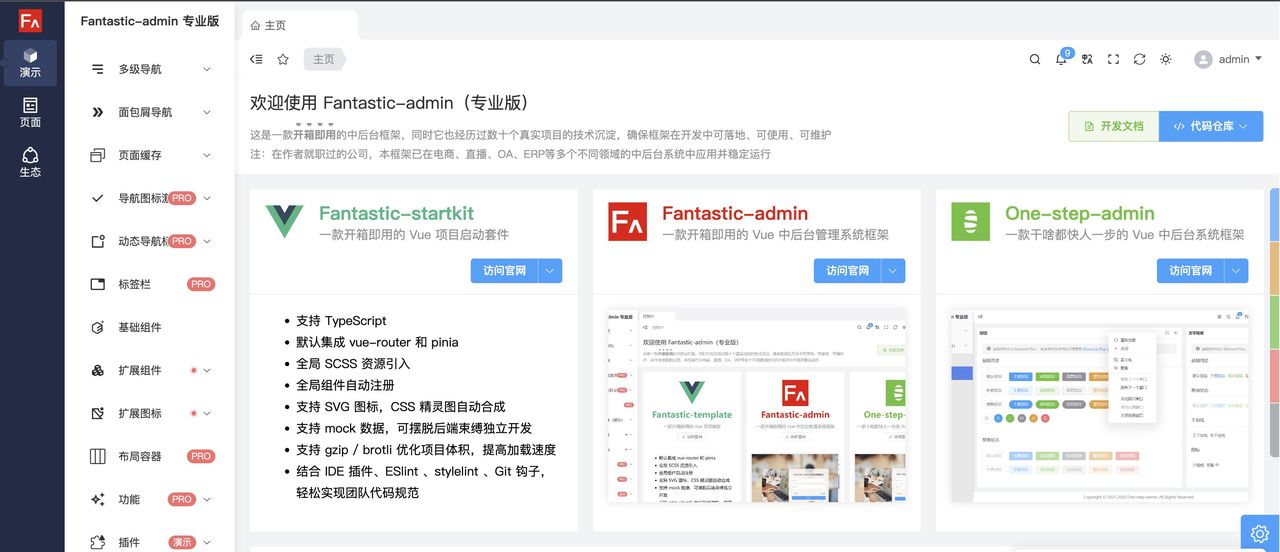This screenshot has width=1280, height=552.
Task: Click the language translation icon
Action: tap(1087, 60)
